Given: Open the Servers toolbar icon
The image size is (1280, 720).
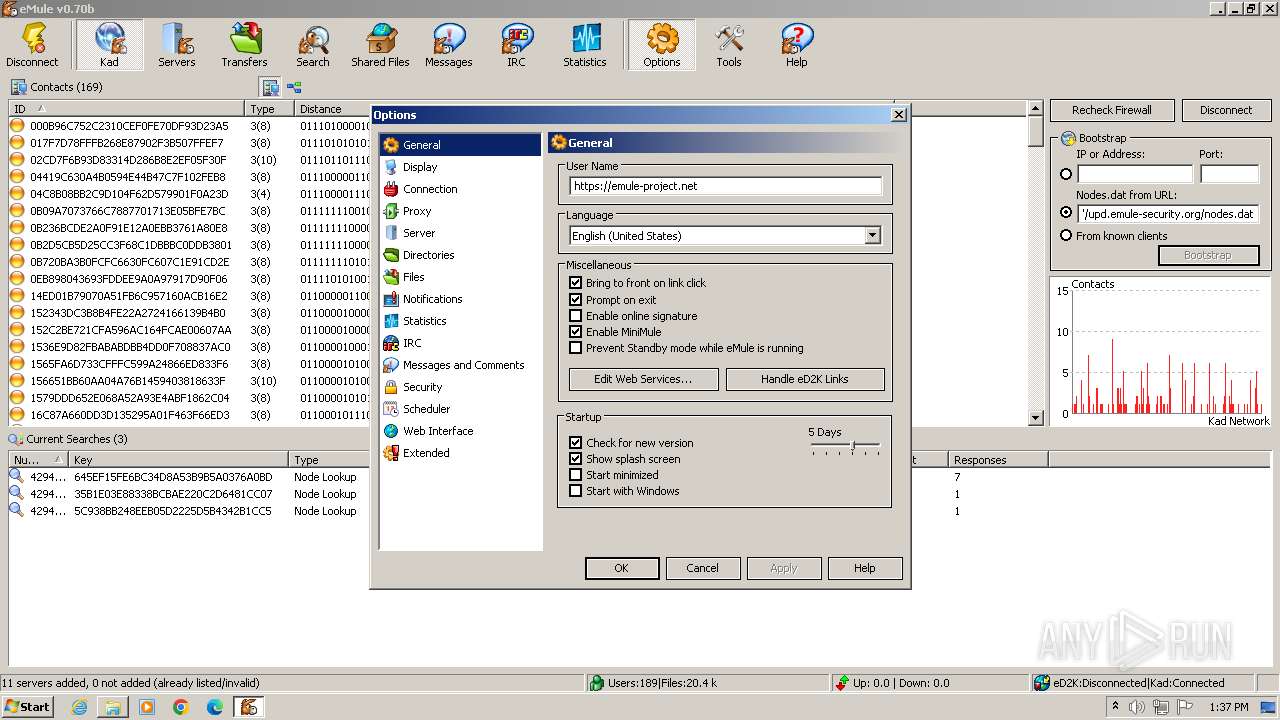Looking at the screenshot, I should click(x=177, y=45).
